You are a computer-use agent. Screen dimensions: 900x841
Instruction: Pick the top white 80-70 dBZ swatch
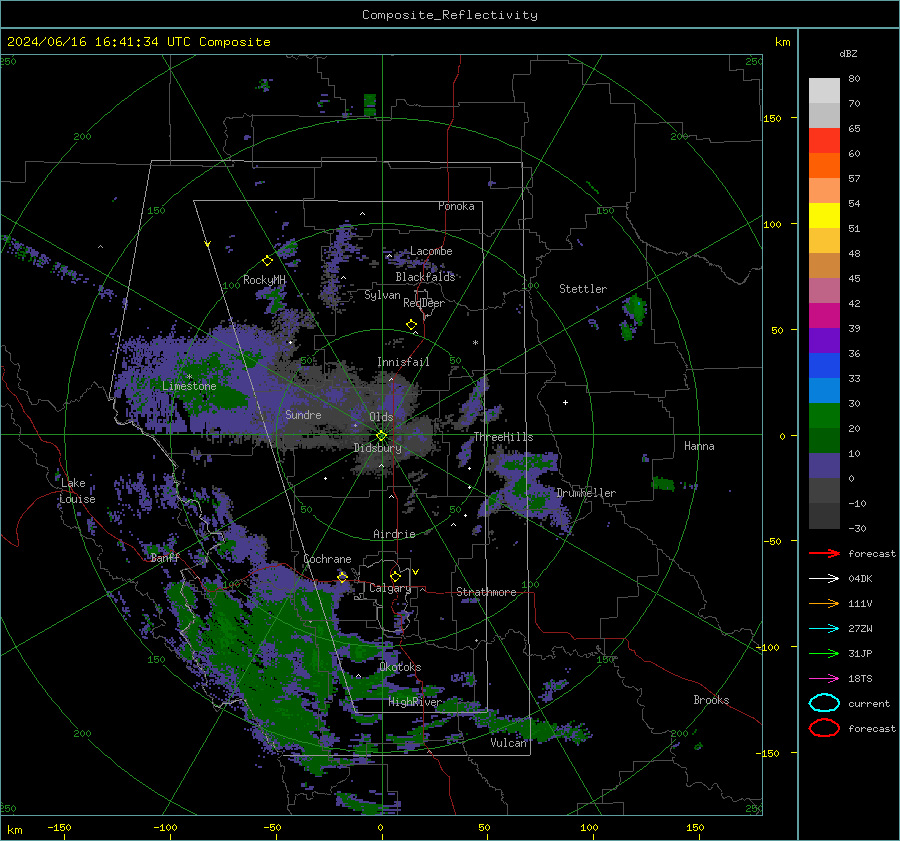[824, 91]
